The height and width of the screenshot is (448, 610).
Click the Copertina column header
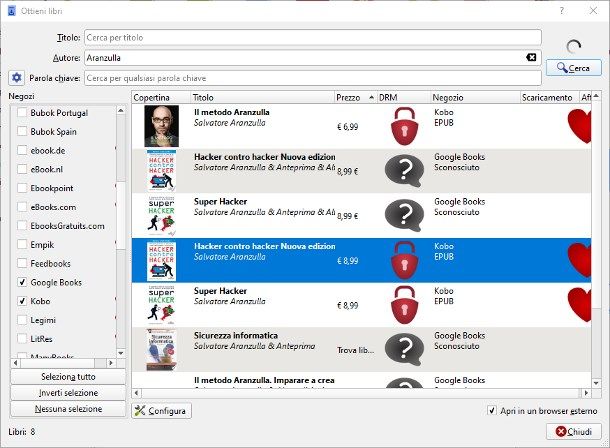pyautogui.click(x=161, y=97)
